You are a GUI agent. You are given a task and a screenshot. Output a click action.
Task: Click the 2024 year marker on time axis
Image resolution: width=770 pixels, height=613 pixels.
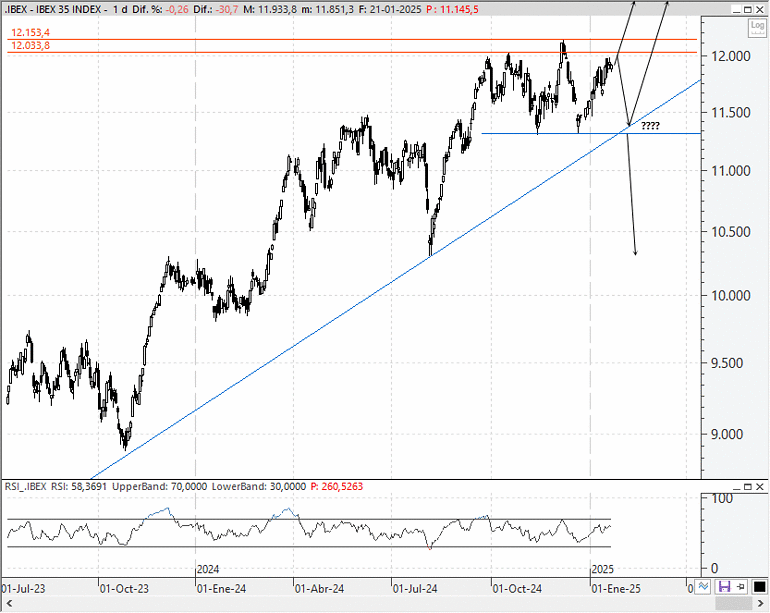click(x=208, y=570)
